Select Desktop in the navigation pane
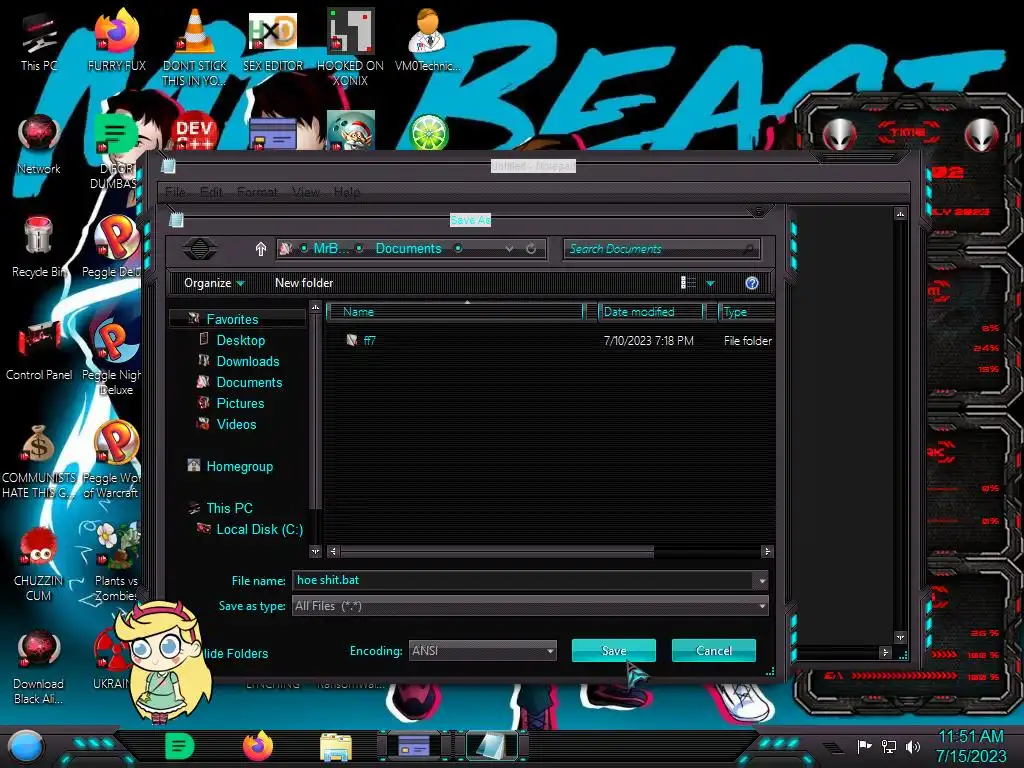 click(x=240, y=340)
